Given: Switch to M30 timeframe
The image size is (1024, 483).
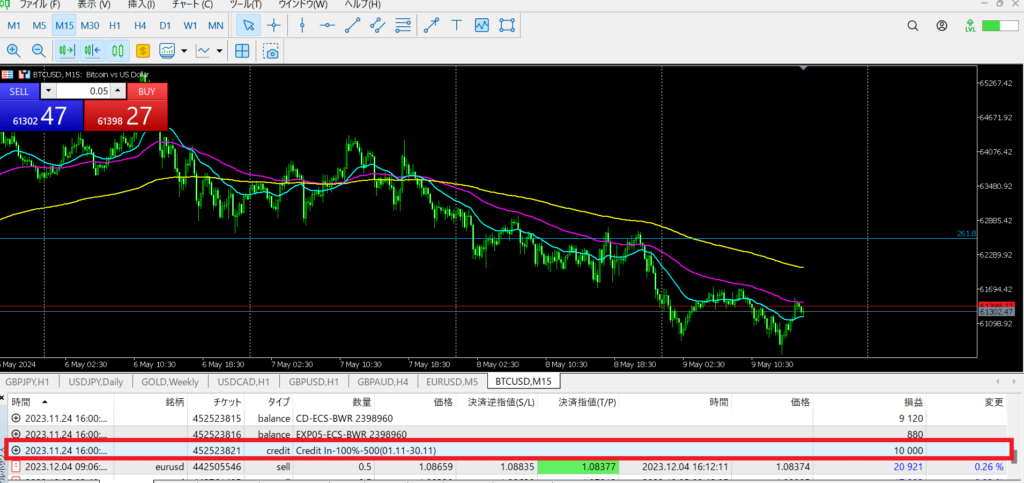Looking at the screenshot, I should [89, 24].
